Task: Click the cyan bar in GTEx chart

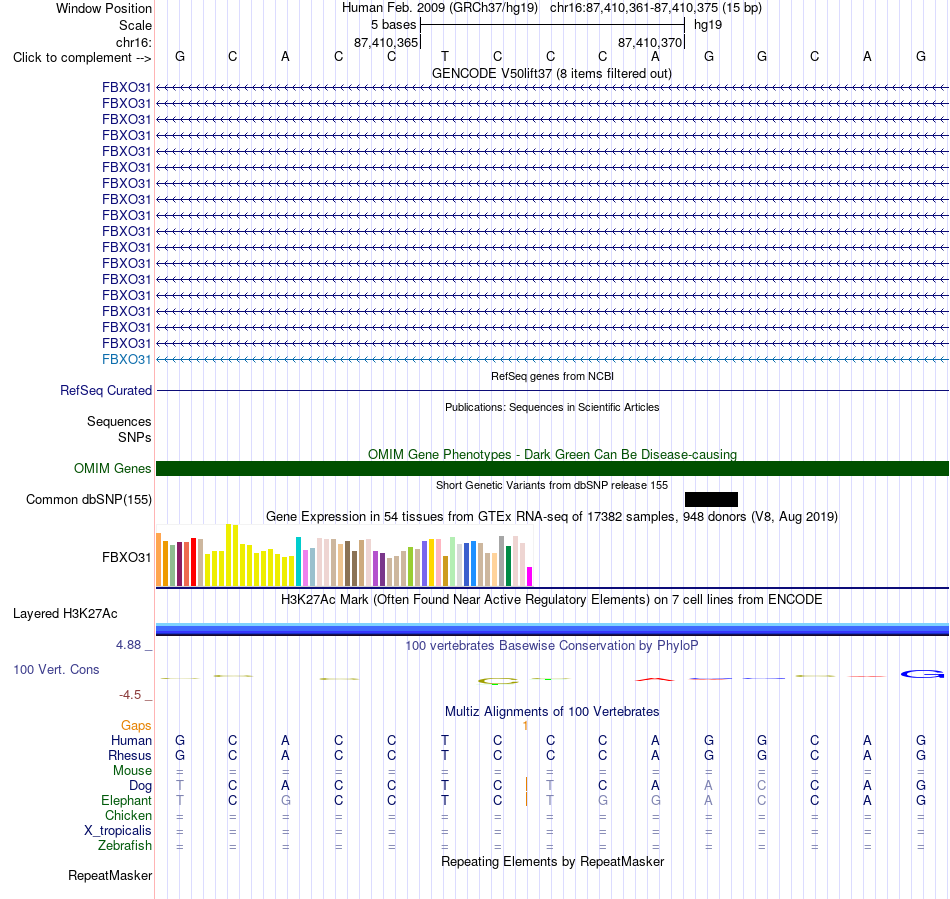Action: click(x=299, y=561)
